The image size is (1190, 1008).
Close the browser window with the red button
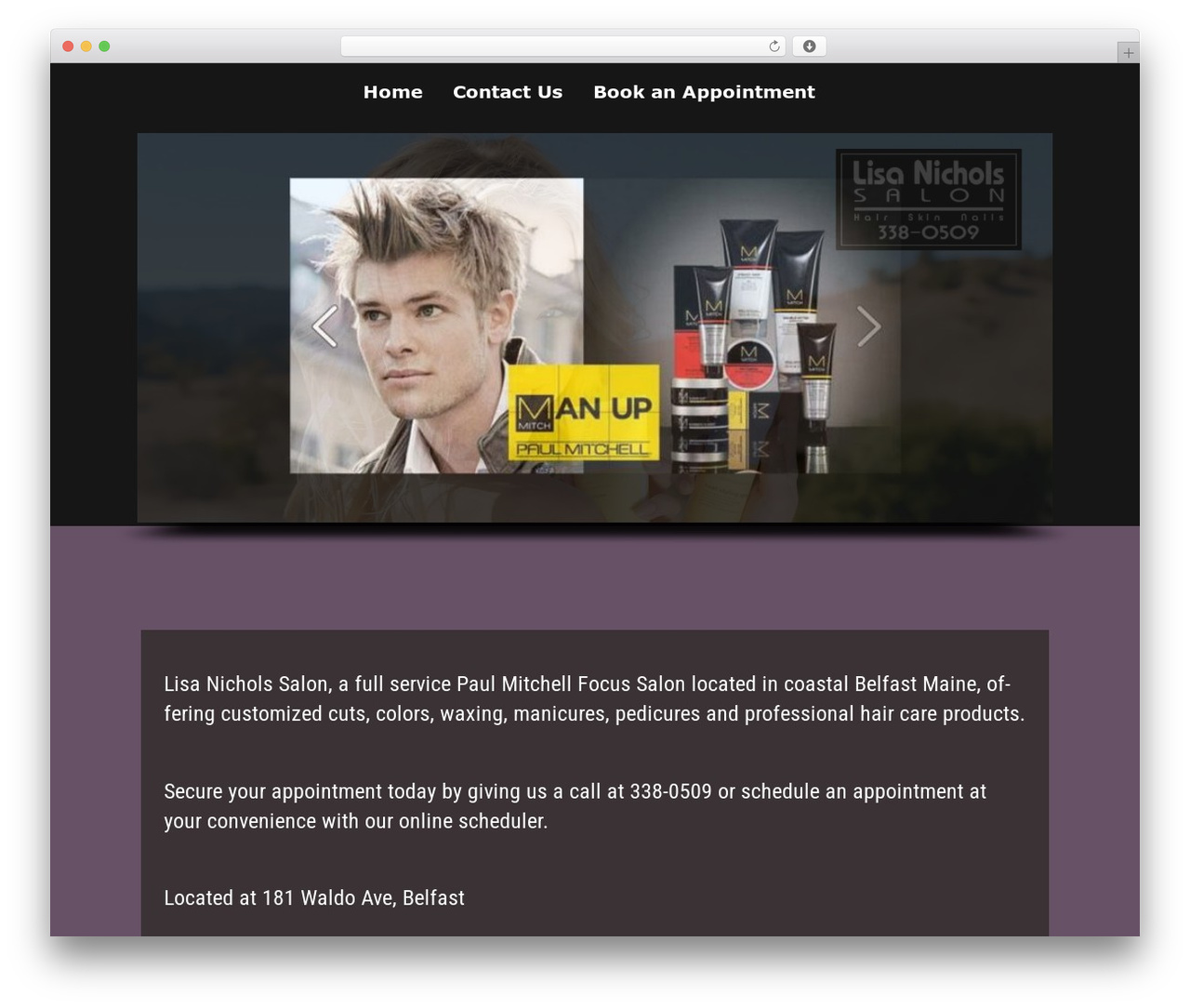(x=68, y=46)
